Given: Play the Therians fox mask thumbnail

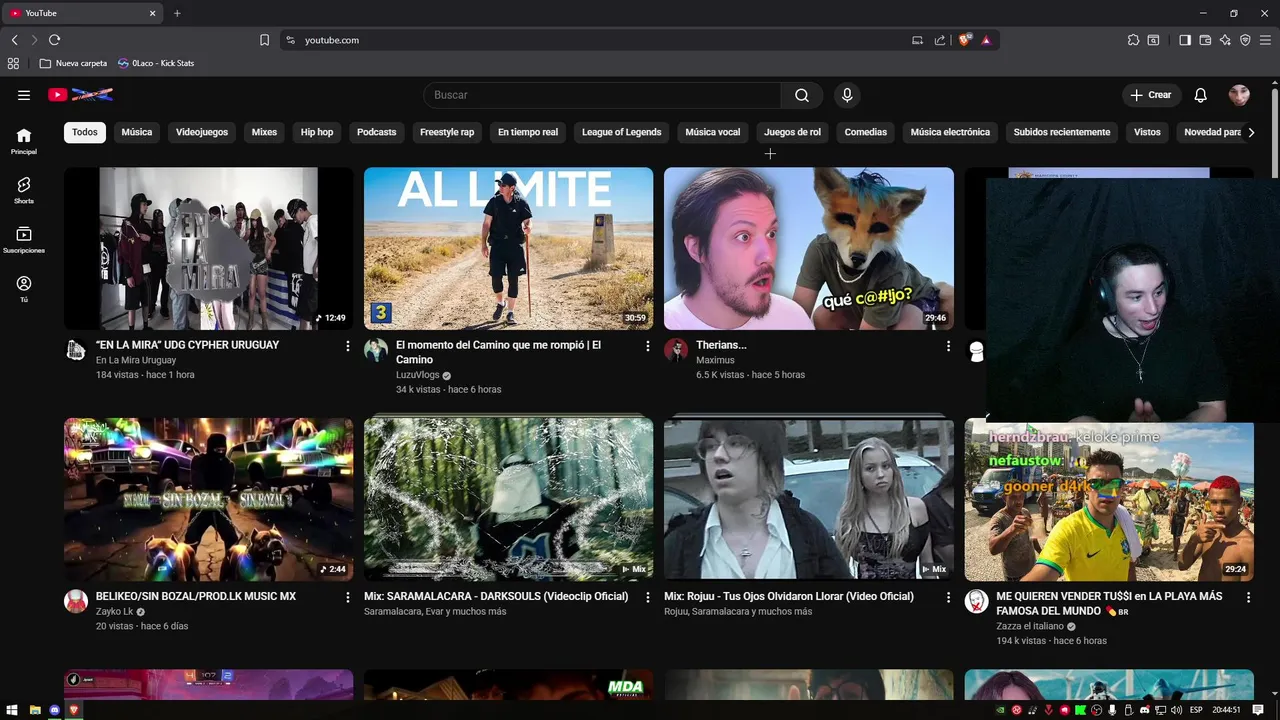Looking at the screenshot, I should [x=809, y=248].
